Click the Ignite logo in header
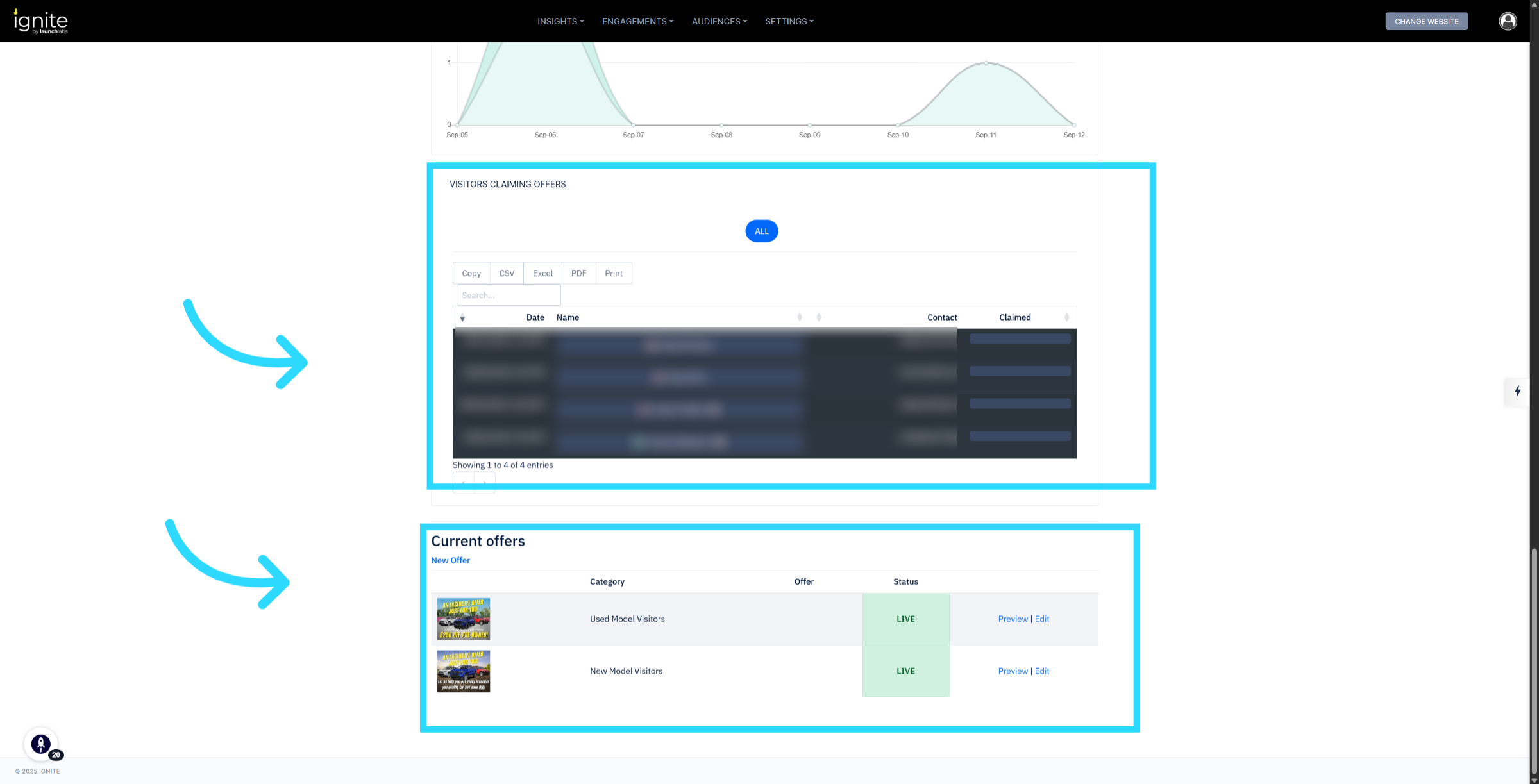The height and width of the screenshot is (784, 1539). [x=40, y=21]
